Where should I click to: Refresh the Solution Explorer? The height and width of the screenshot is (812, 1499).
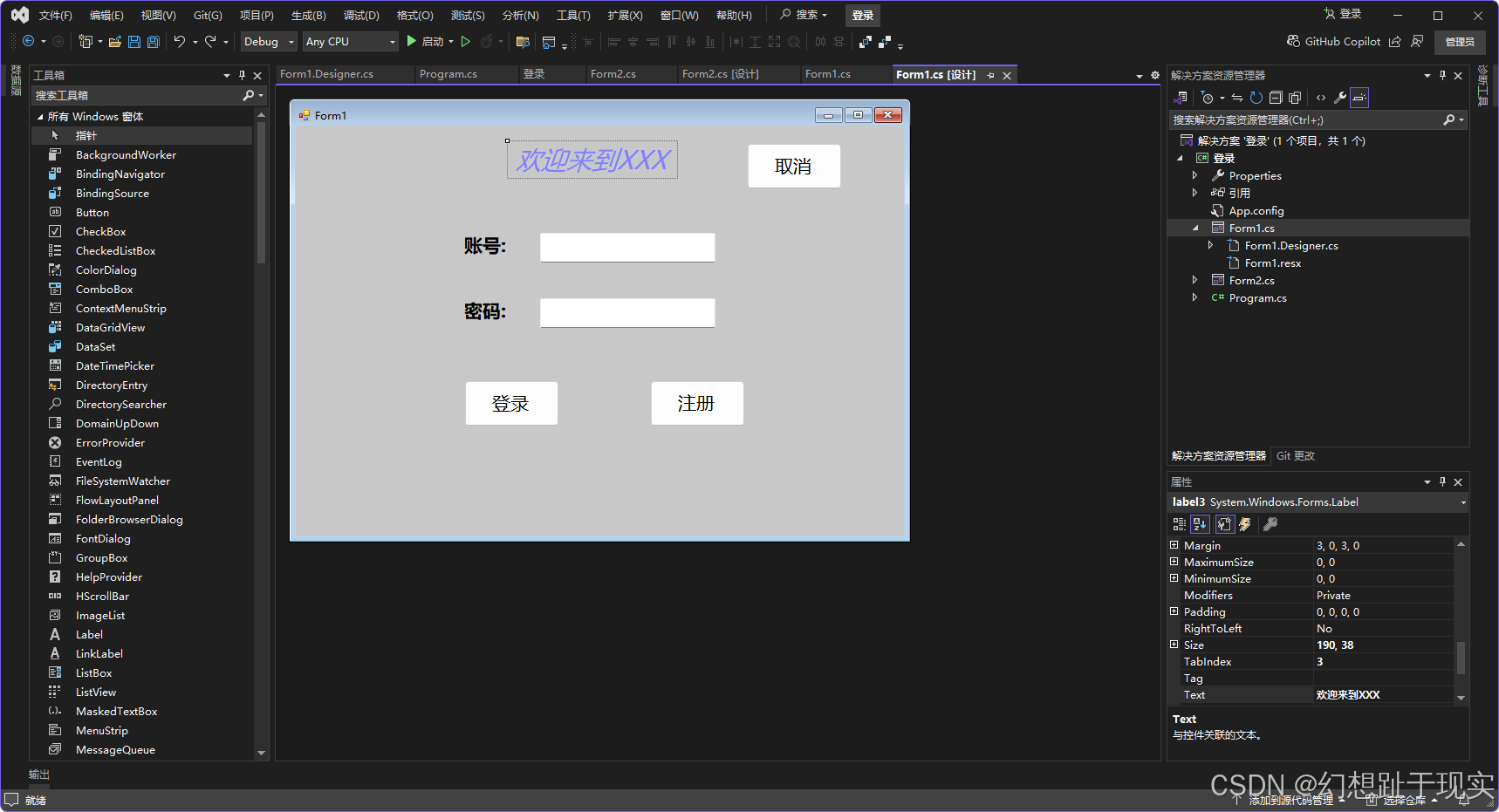click(1256, 98)
